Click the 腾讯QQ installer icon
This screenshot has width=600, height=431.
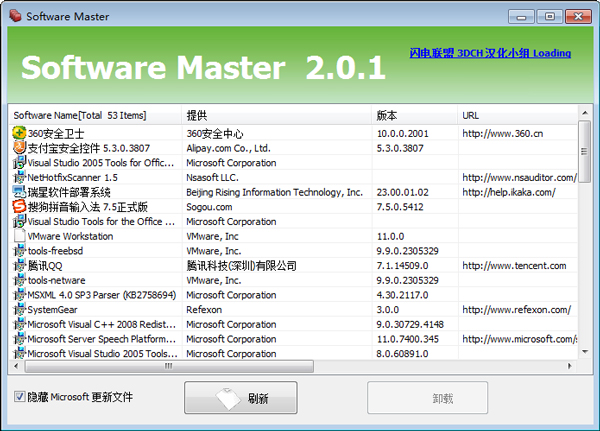tap(19, 265)
